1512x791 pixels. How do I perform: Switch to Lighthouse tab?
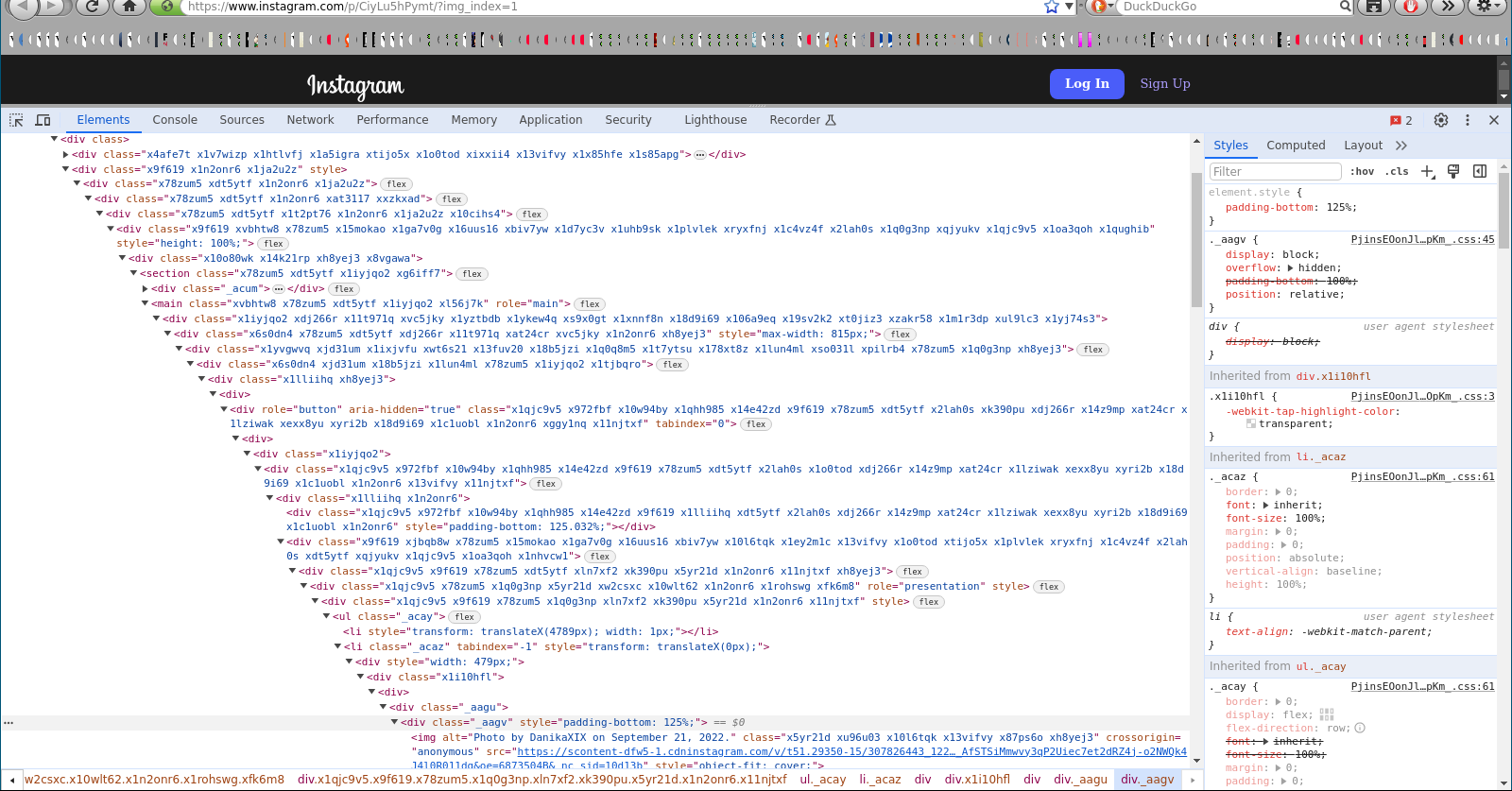[x=715, y=120]
